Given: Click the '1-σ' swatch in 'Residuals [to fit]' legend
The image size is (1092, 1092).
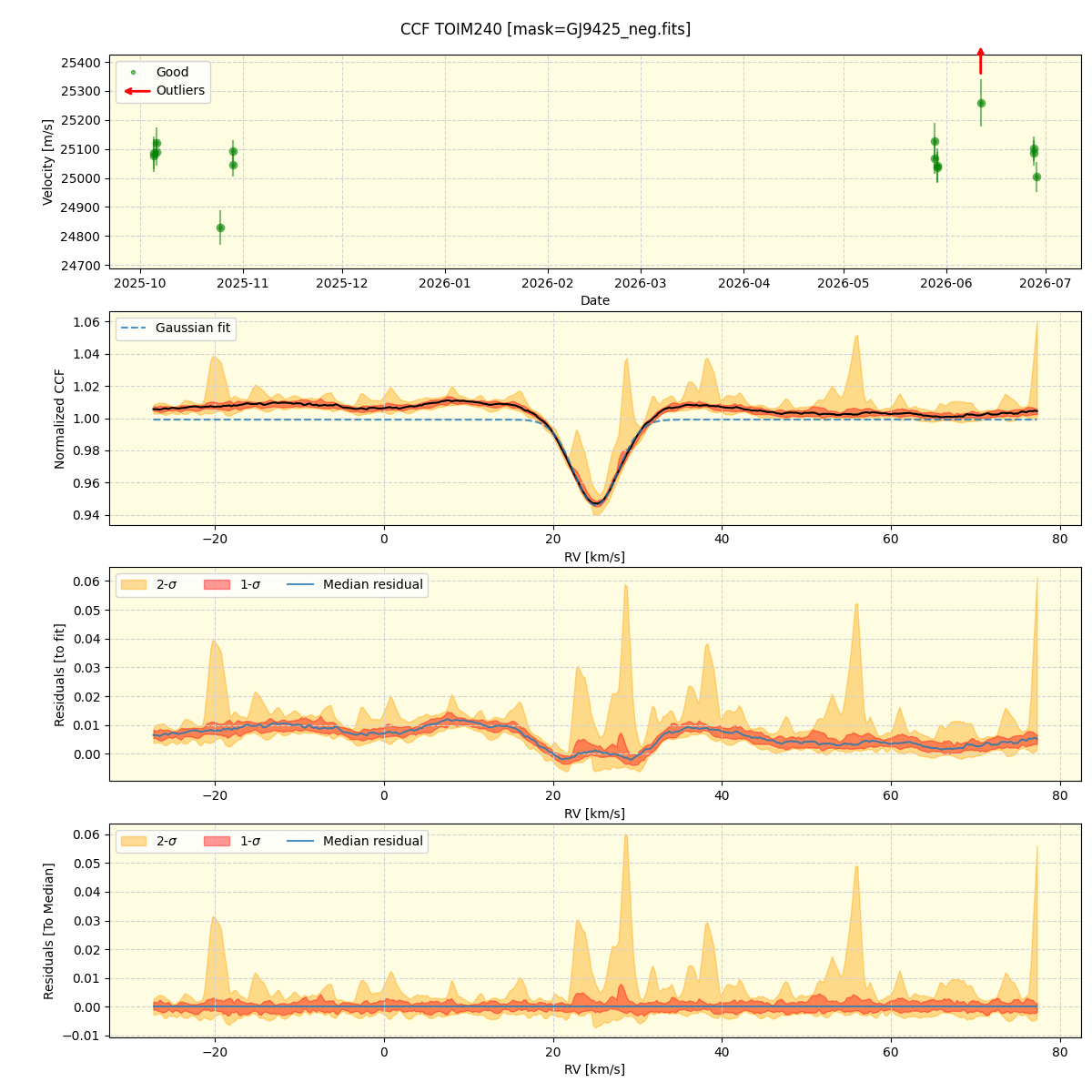Looking at the screenshot, I should click(x=217, y=585).
